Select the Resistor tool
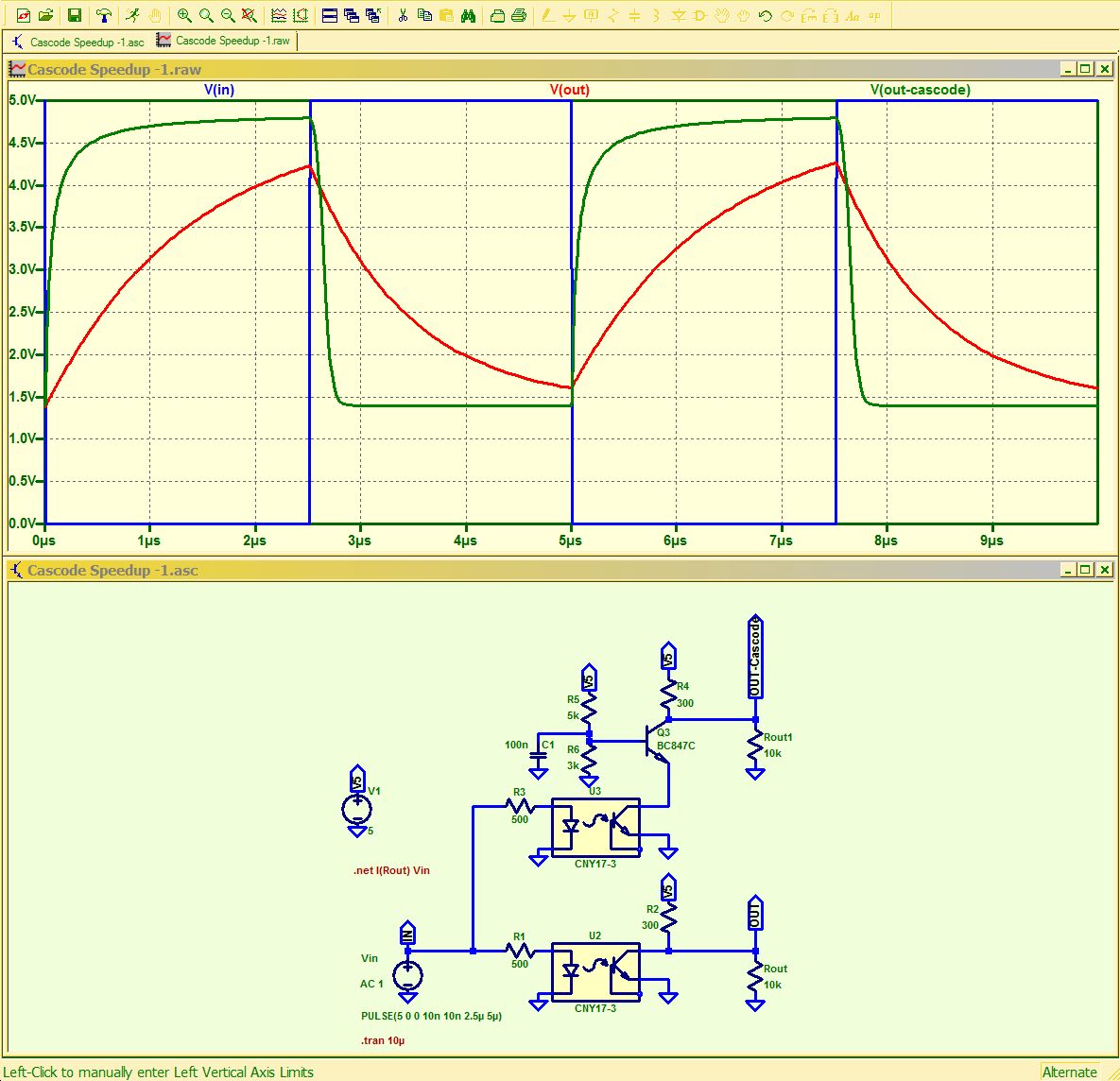The width and height of the screenshot is (1120, 1081). pos(612,15)
